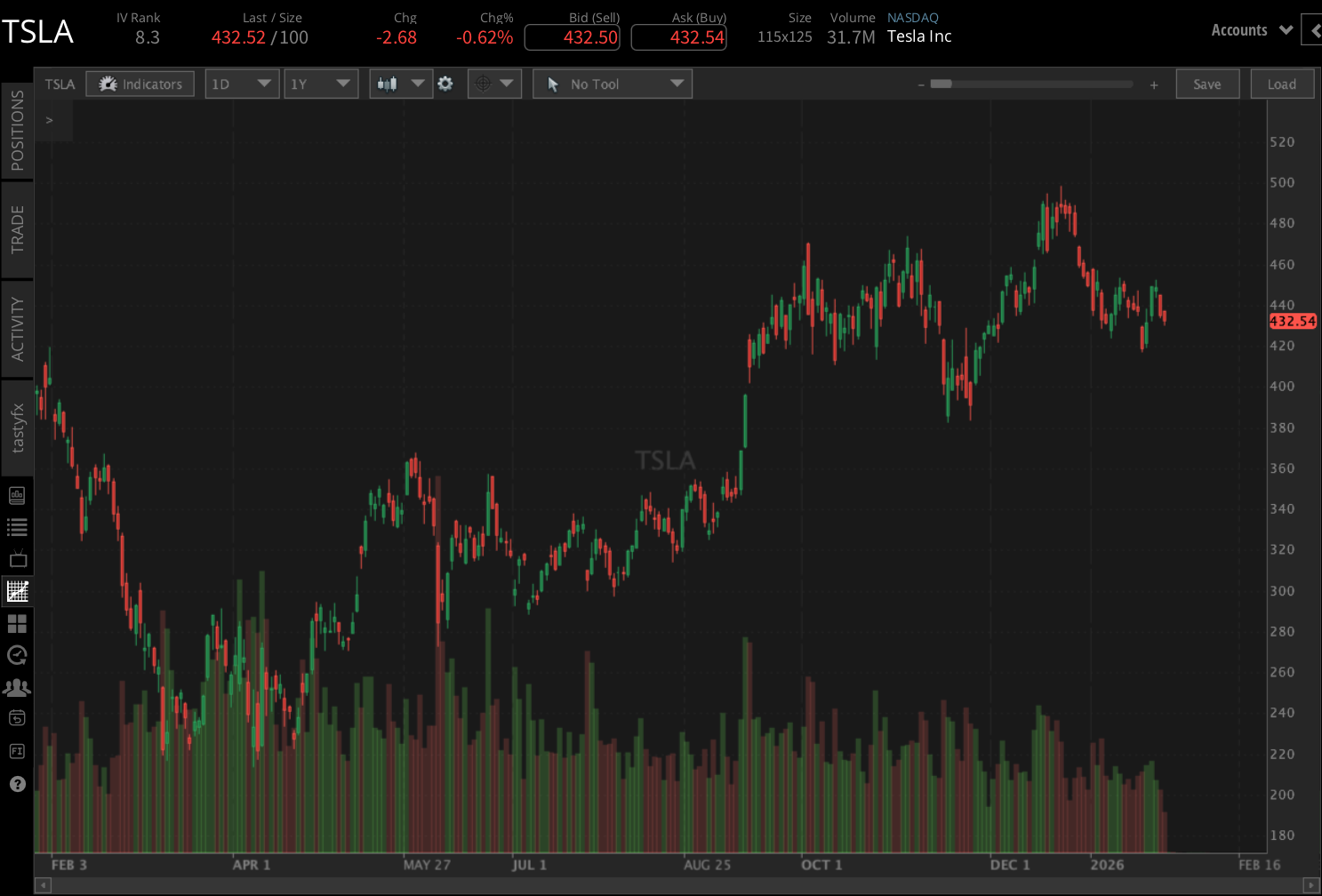Open the 1D interval dropdown
The height and width of the screenshot is (896, 1322).
click(241, 84)
